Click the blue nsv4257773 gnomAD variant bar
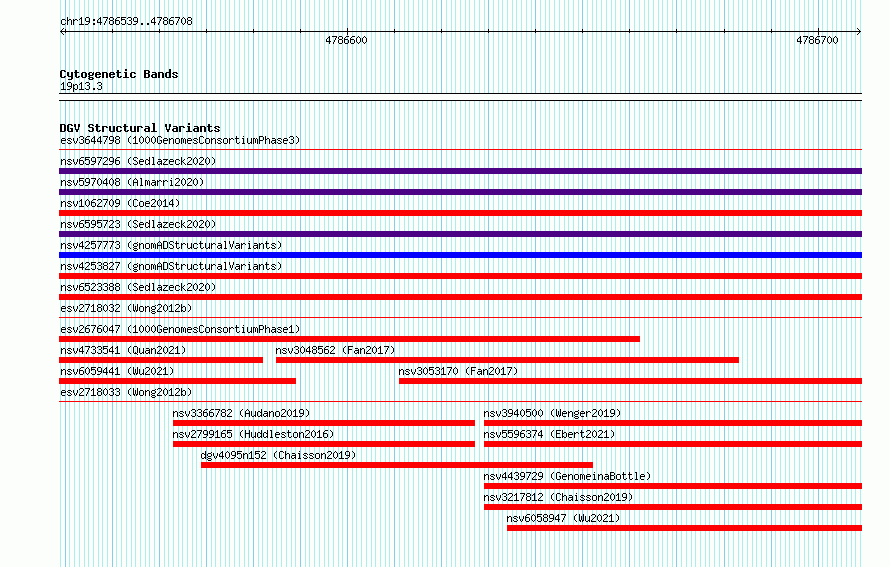Image resolution: width=890 pixels, height=567 pixels. point(460,255)
